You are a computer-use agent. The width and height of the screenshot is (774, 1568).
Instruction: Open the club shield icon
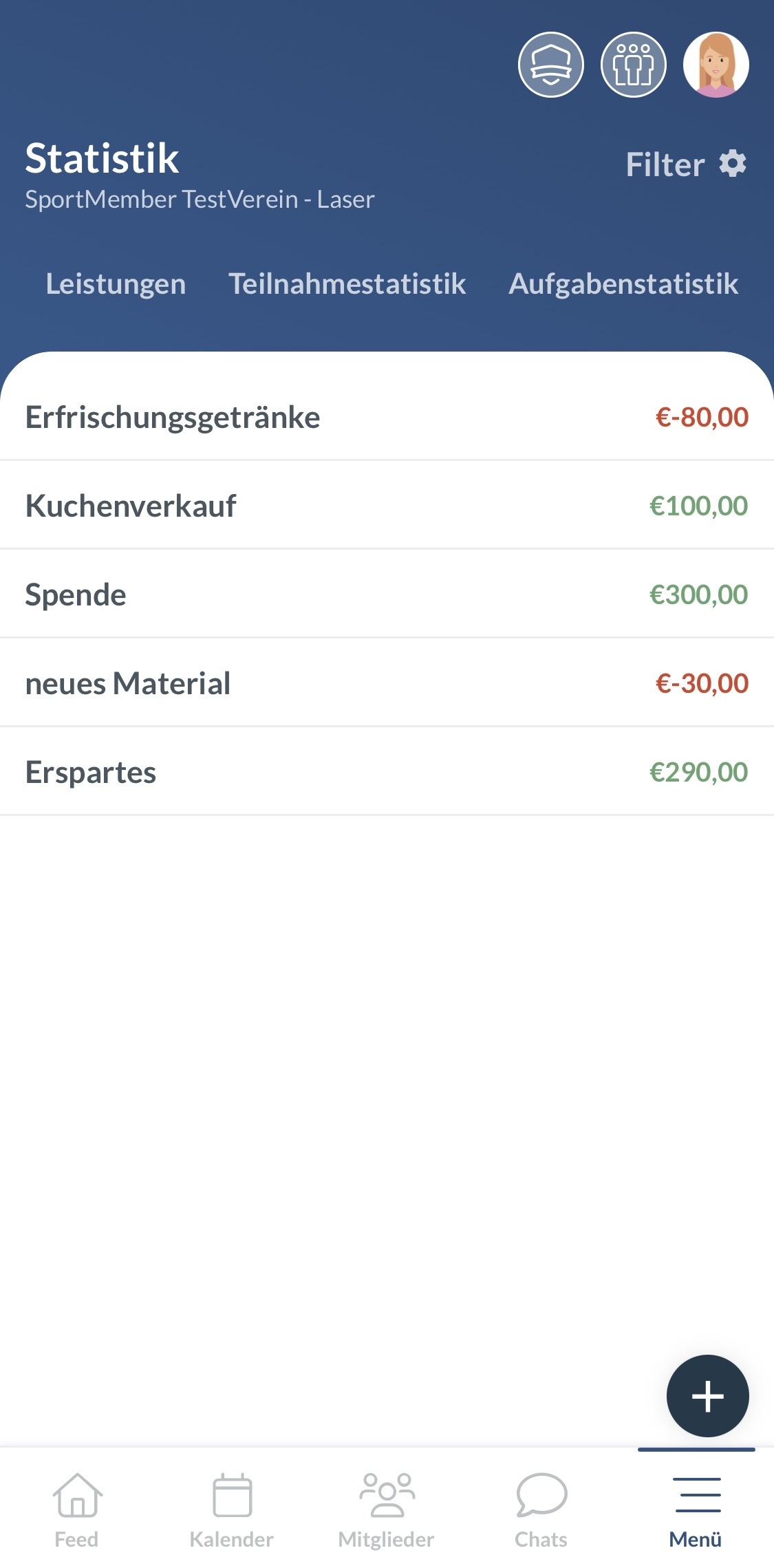point(550,65)
